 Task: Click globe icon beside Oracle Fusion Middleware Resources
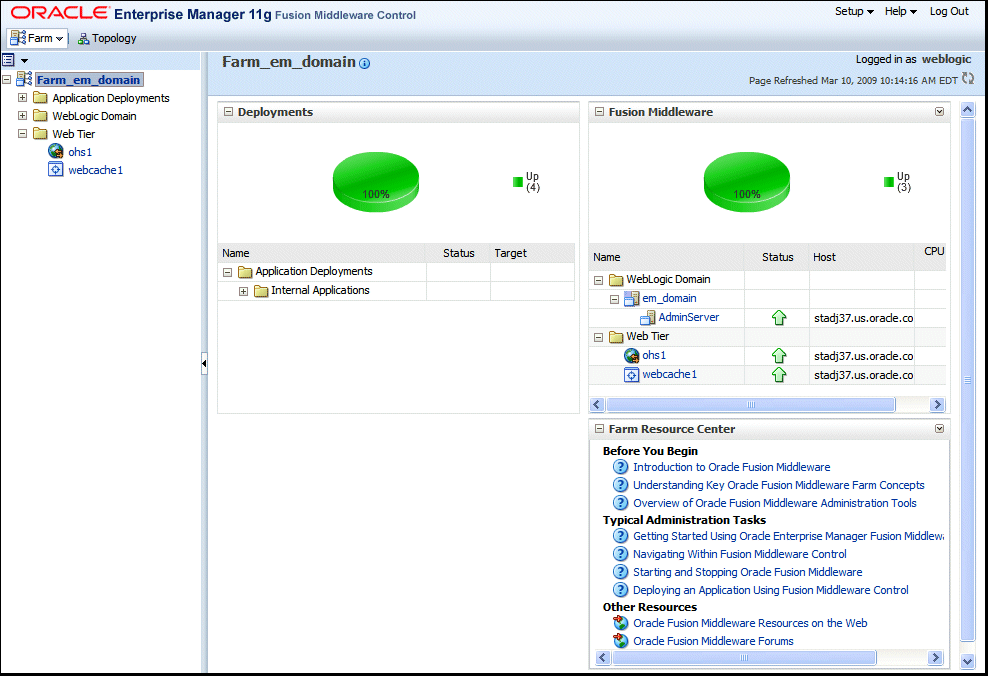[621, 622]
